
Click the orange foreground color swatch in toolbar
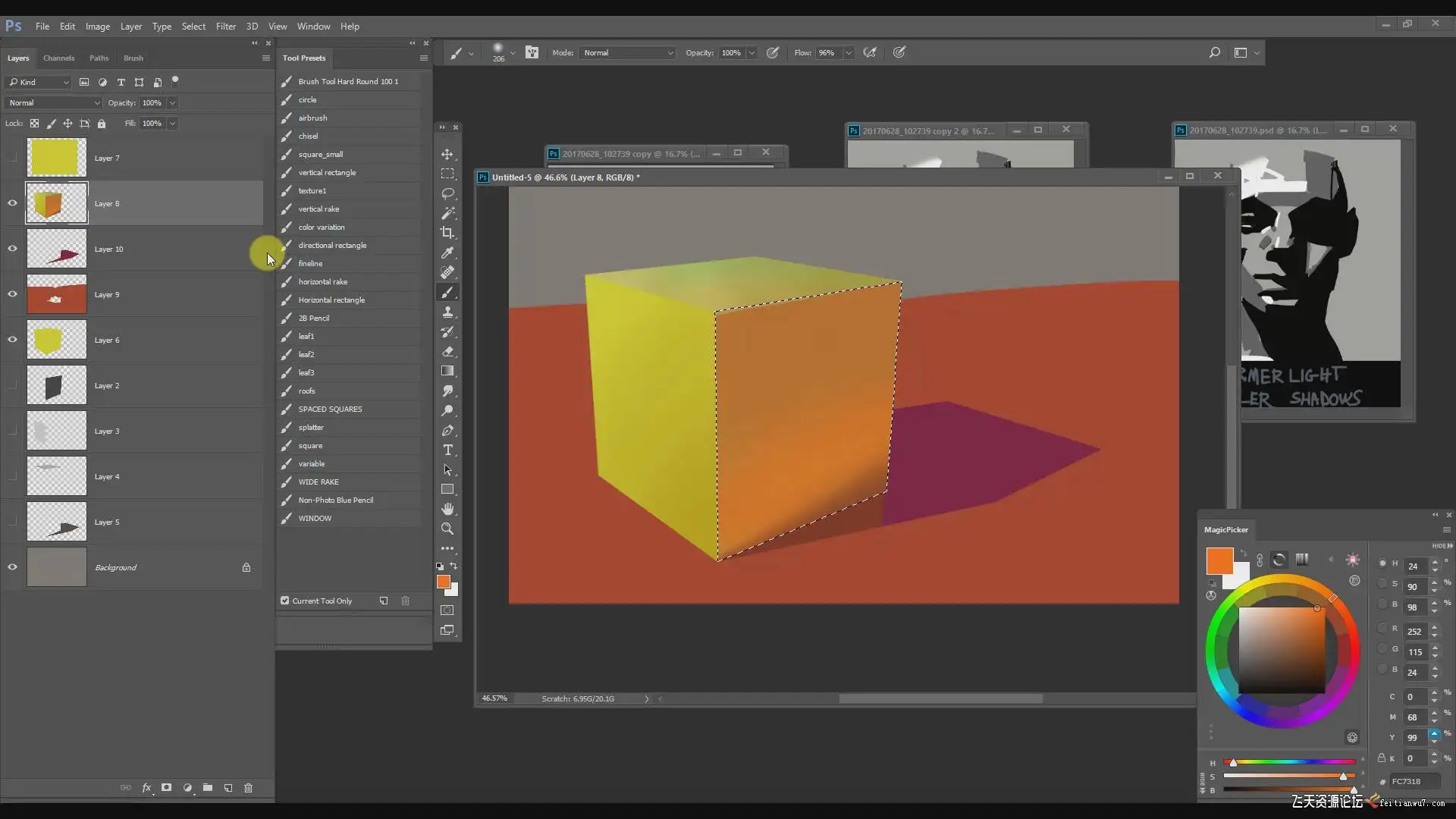coord(444,582)
